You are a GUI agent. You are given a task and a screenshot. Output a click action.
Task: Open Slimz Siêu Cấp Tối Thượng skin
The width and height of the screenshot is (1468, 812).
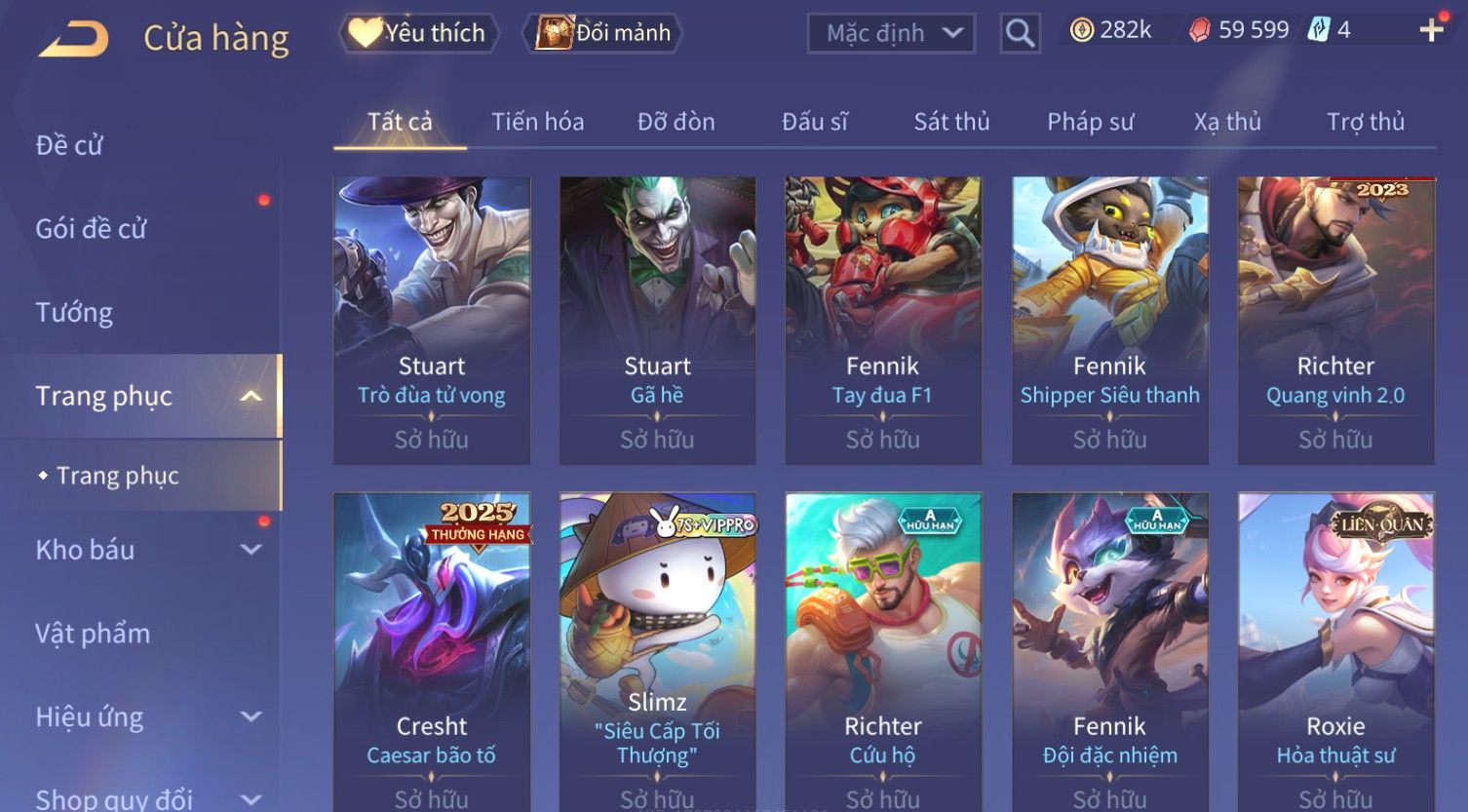[x=657, y=652]
